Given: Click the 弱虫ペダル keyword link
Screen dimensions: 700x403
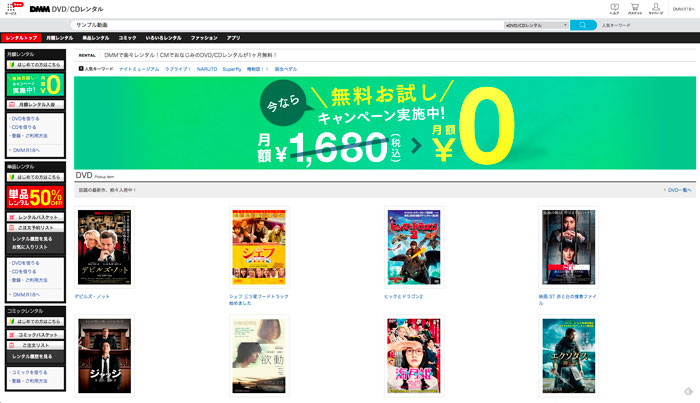Looking at the screenshot, I should coord(286,69).
